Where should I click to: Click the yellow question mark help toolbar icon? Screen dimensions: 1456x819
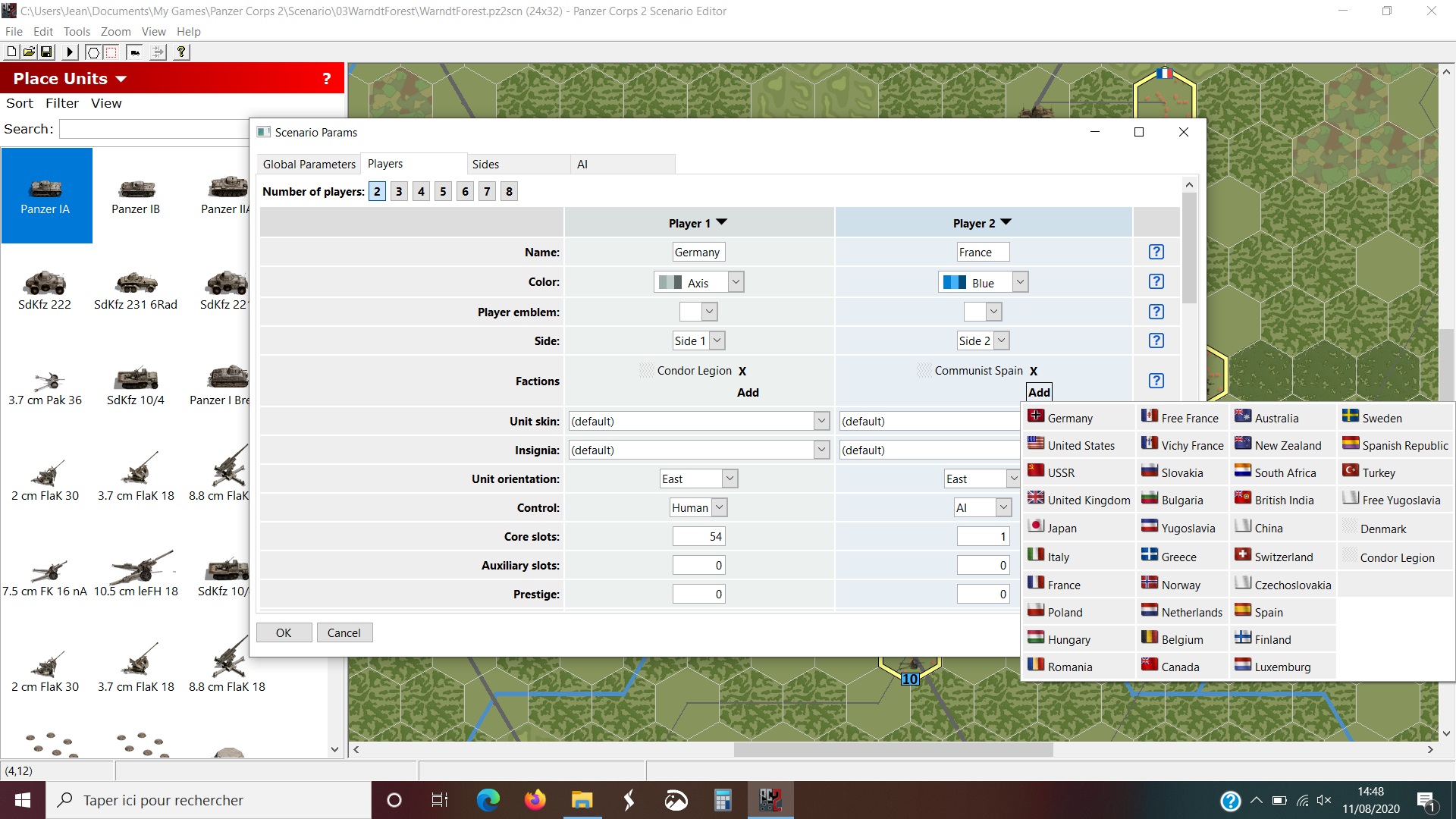click(181, 52)
